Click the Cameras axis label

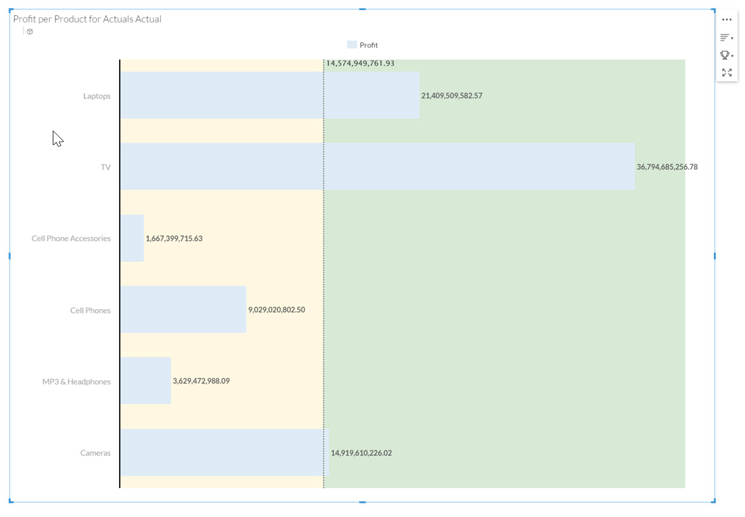pyautogui.click(x=96, y=453)
